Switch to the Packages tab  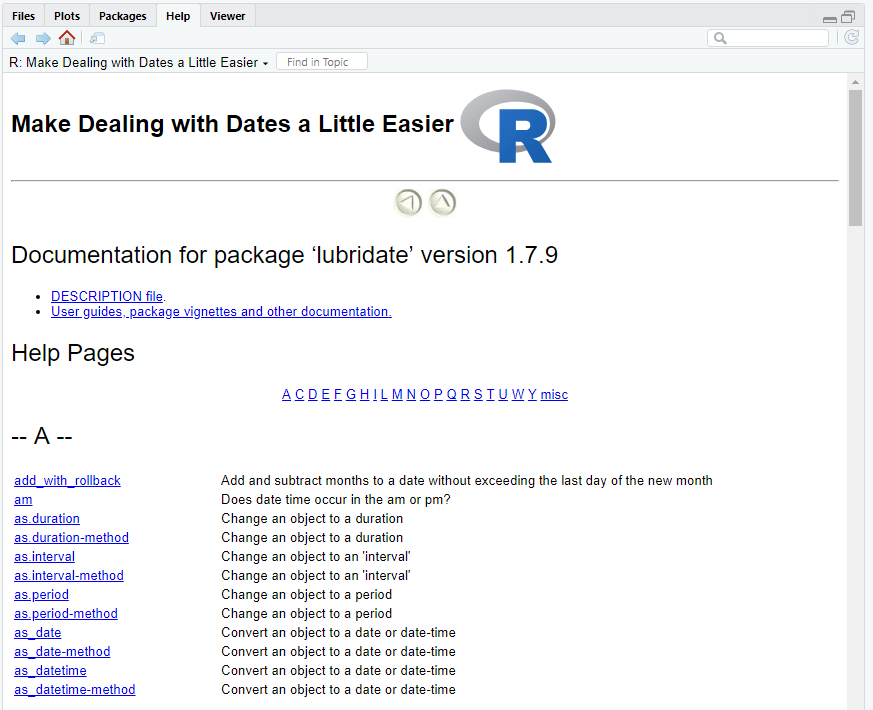[122, 16]
